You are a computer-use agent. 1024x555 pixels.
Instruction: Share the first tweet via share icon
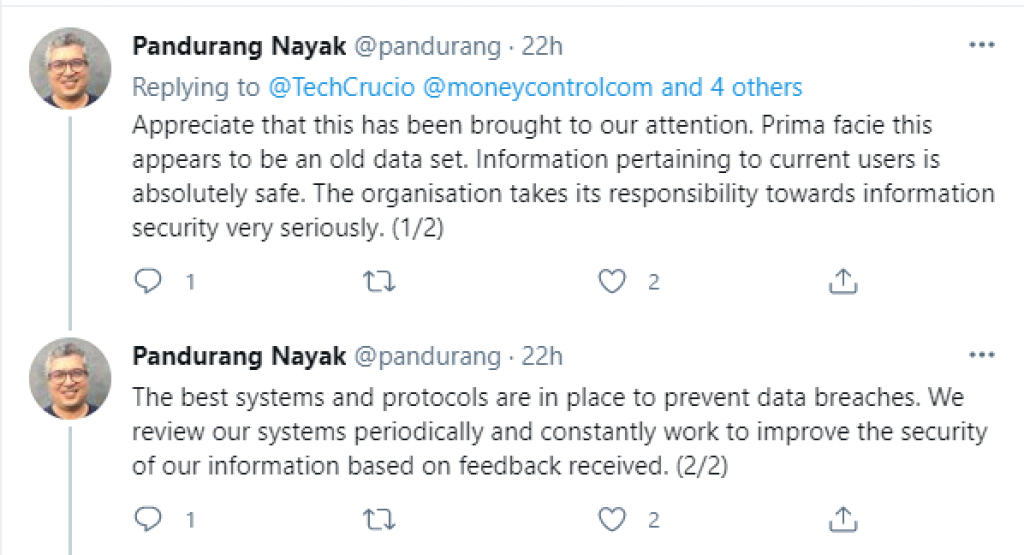[844, 282]
